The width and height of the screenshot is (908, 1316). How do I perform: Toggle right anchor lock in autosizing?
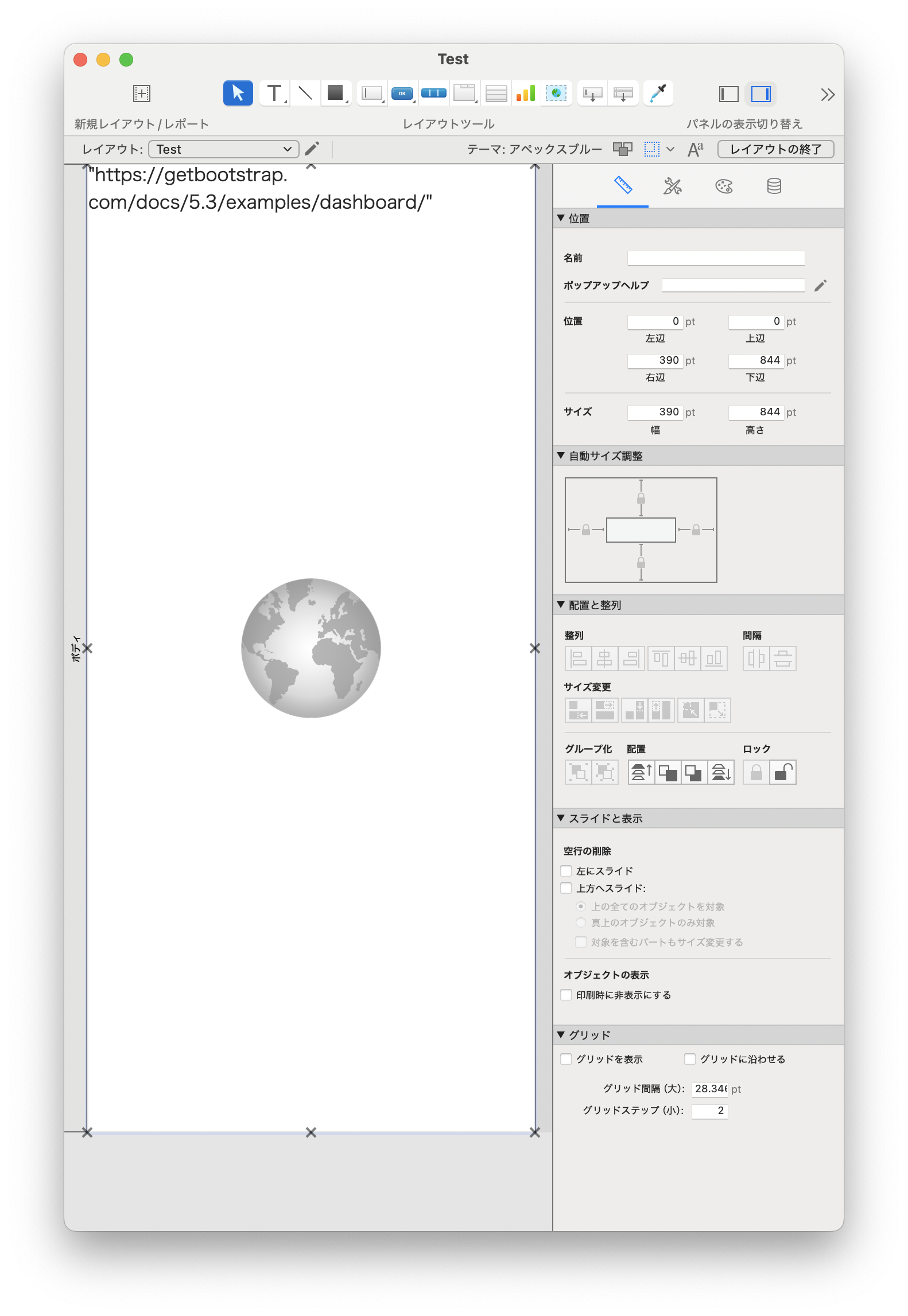click(x=696, y=529)
